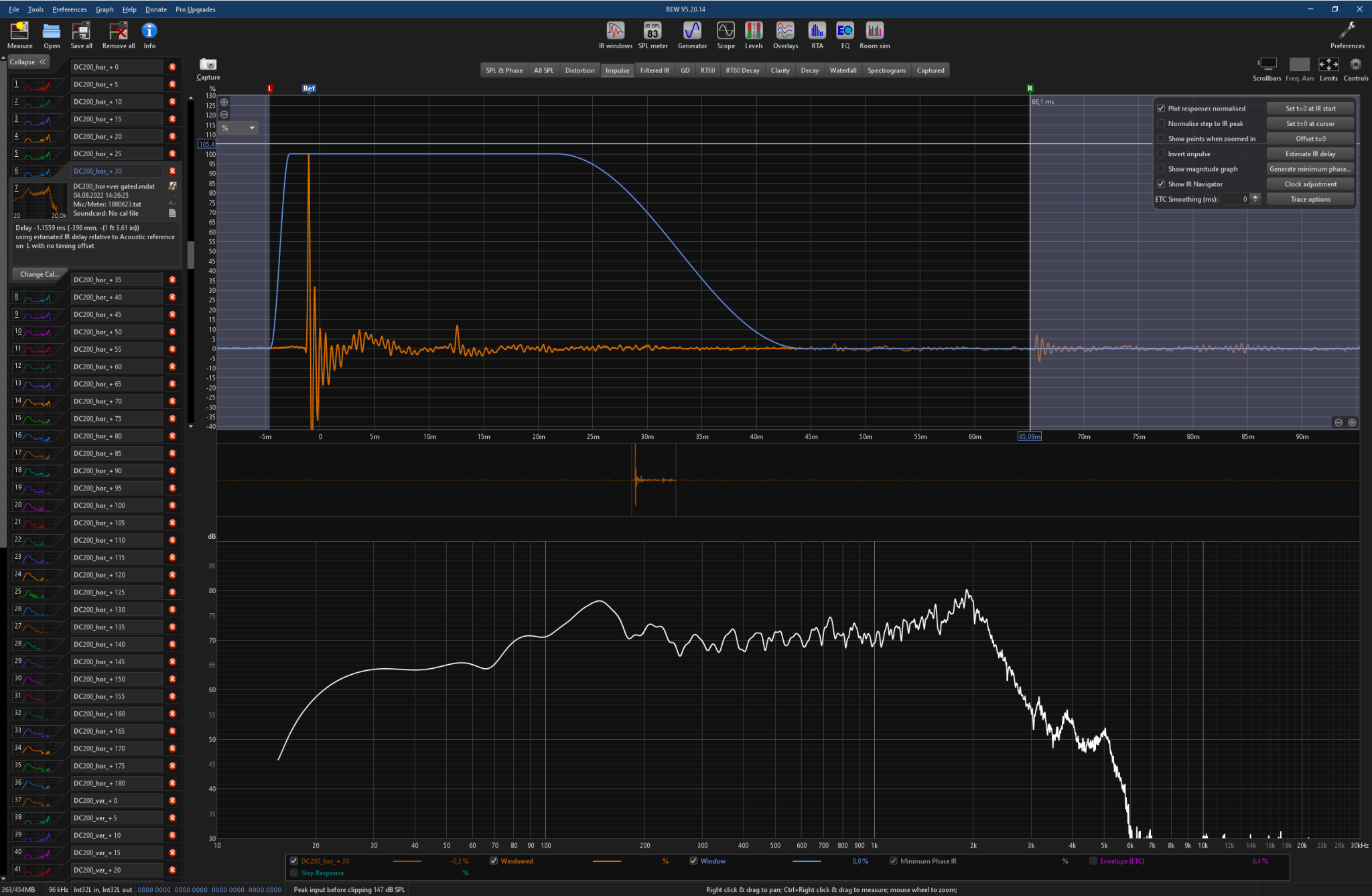Click the Save all icon
This screenshot has width=1372, height=896.
click(x=81, y=35)
